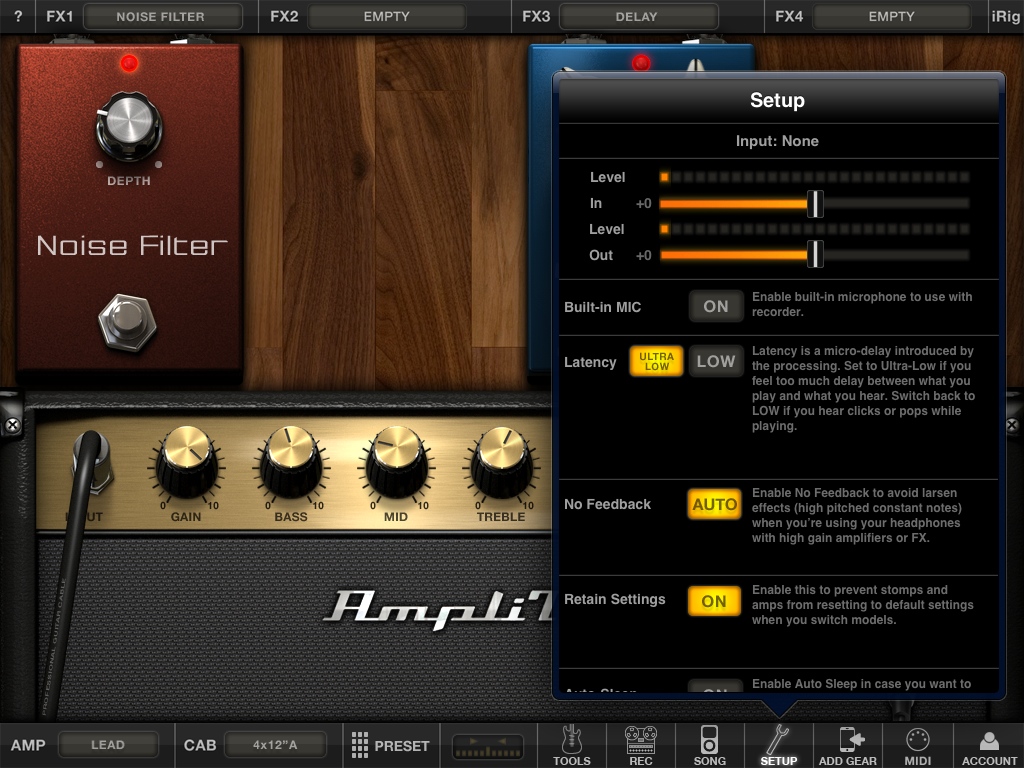Screen dimensions: 1024x768
Task: Open FX4 Empty slot selector
Action: (x=891, y=16)
